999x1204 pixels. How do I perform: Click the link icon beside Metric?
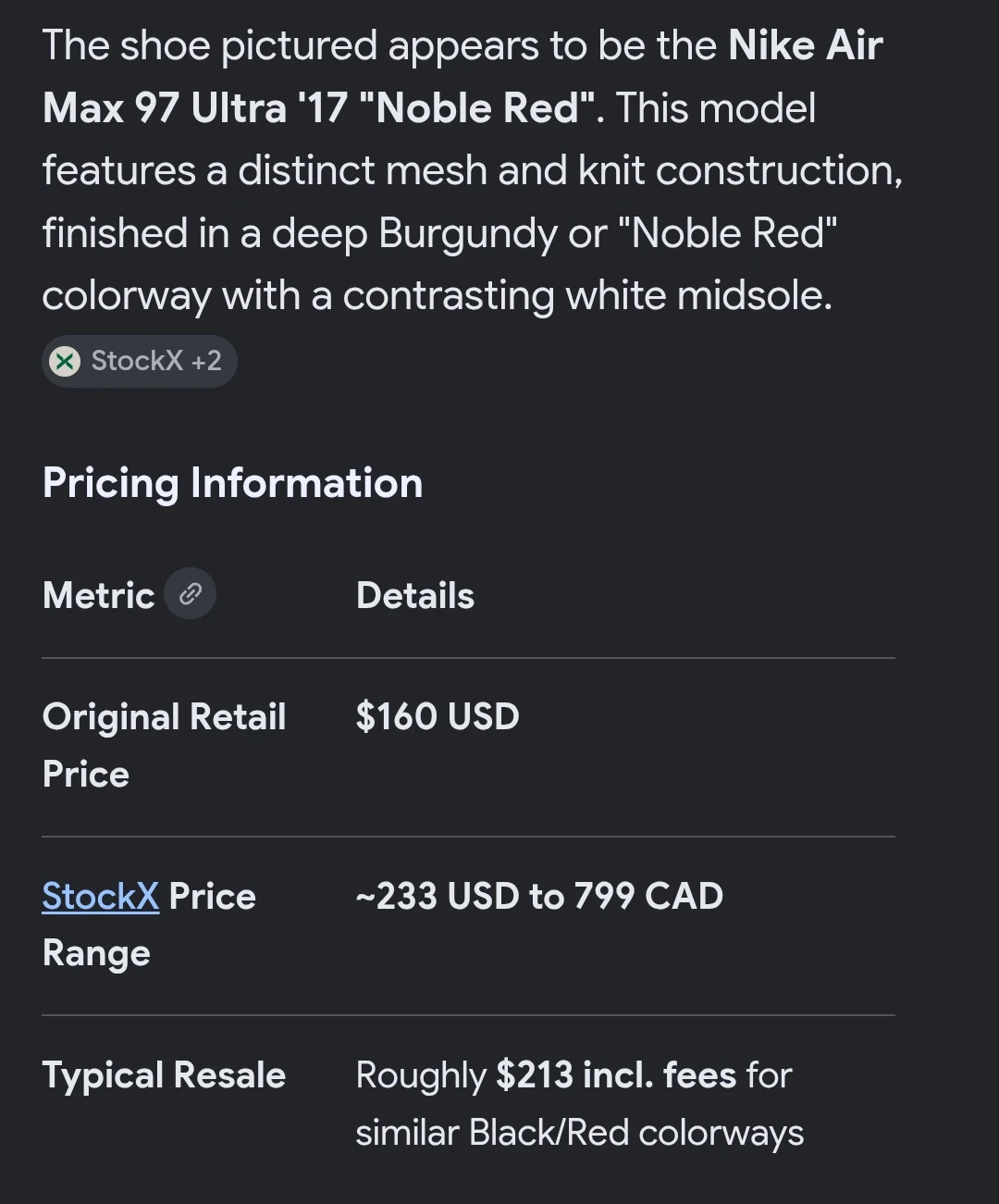191,594
